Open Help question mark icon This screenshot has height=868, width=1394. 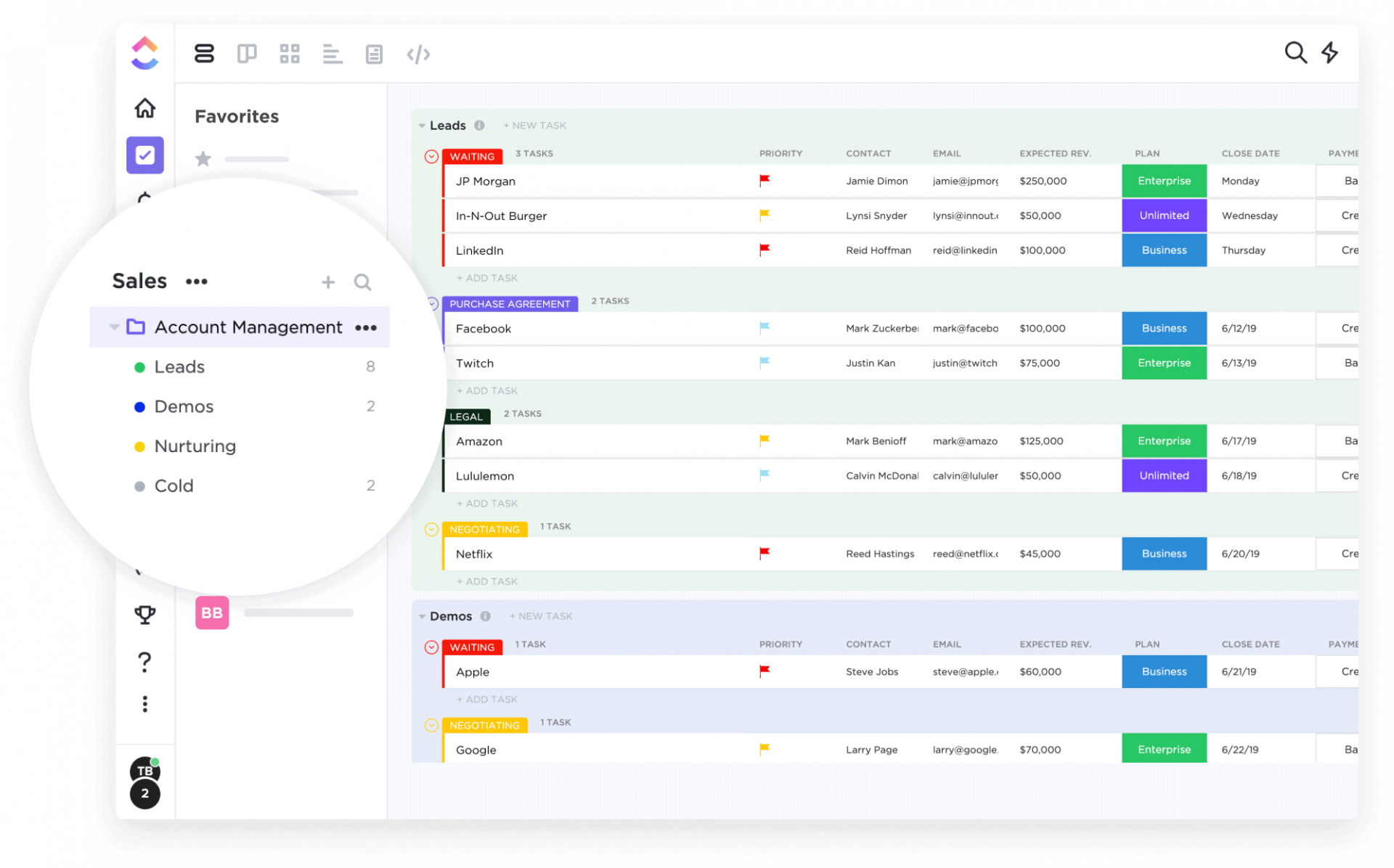[144, 661]
